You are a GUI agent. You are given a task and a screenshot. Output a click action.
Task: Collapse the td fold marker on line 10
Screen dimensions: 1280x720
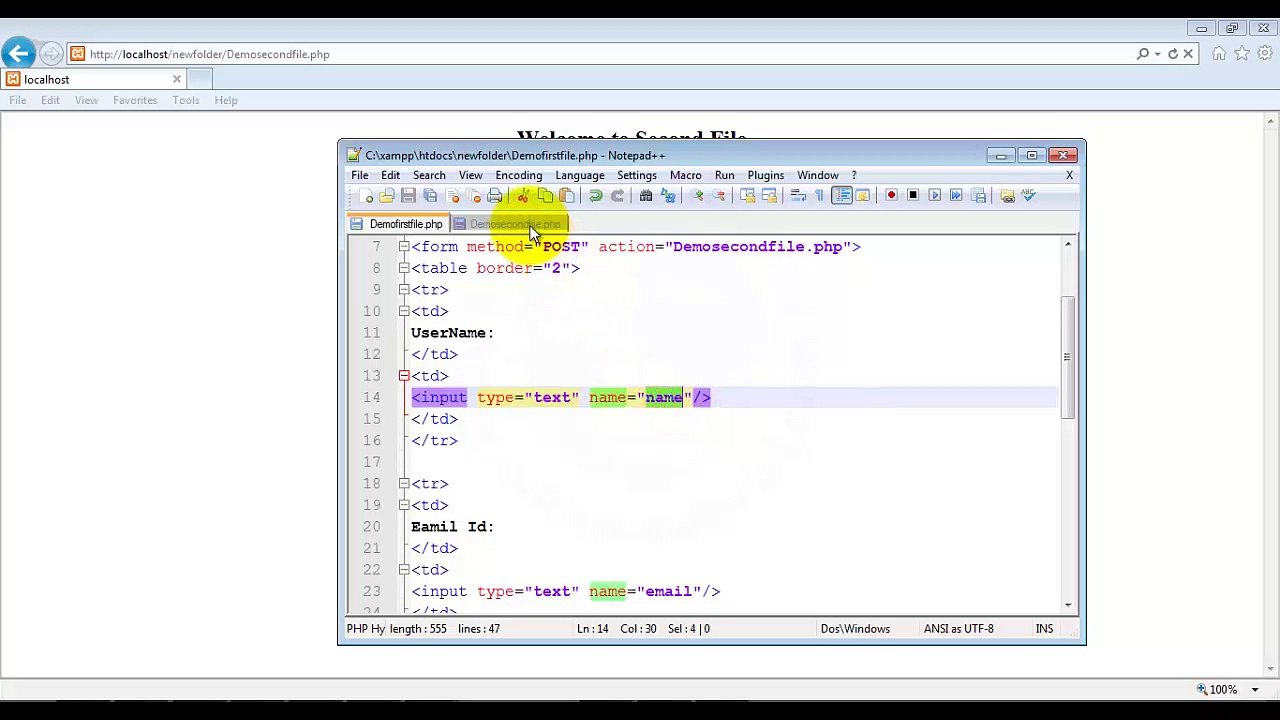404,311
